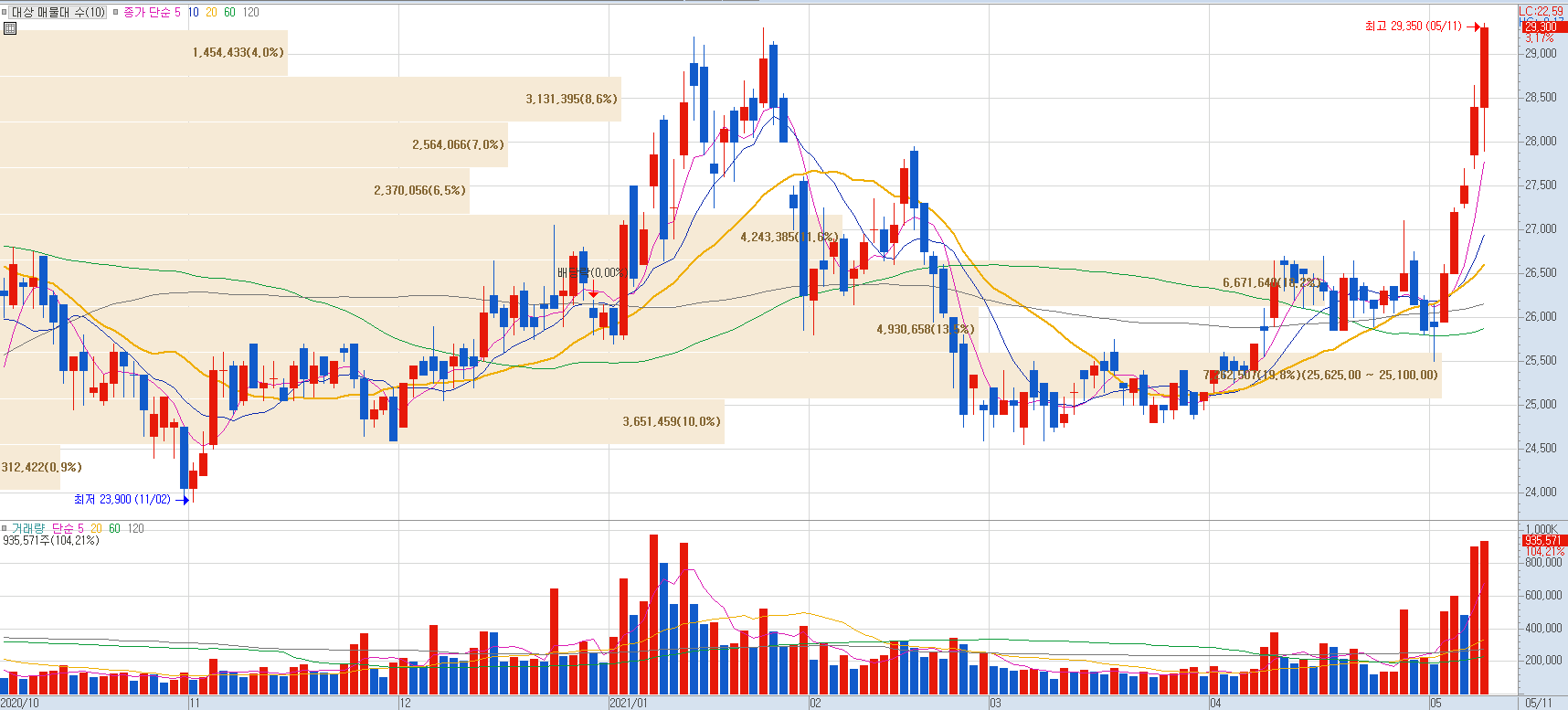Viewport: 1568px width, 710px height.
Task: Click the 2,370,056(6.5%) volume profile bar
Action: pos(235,191)
